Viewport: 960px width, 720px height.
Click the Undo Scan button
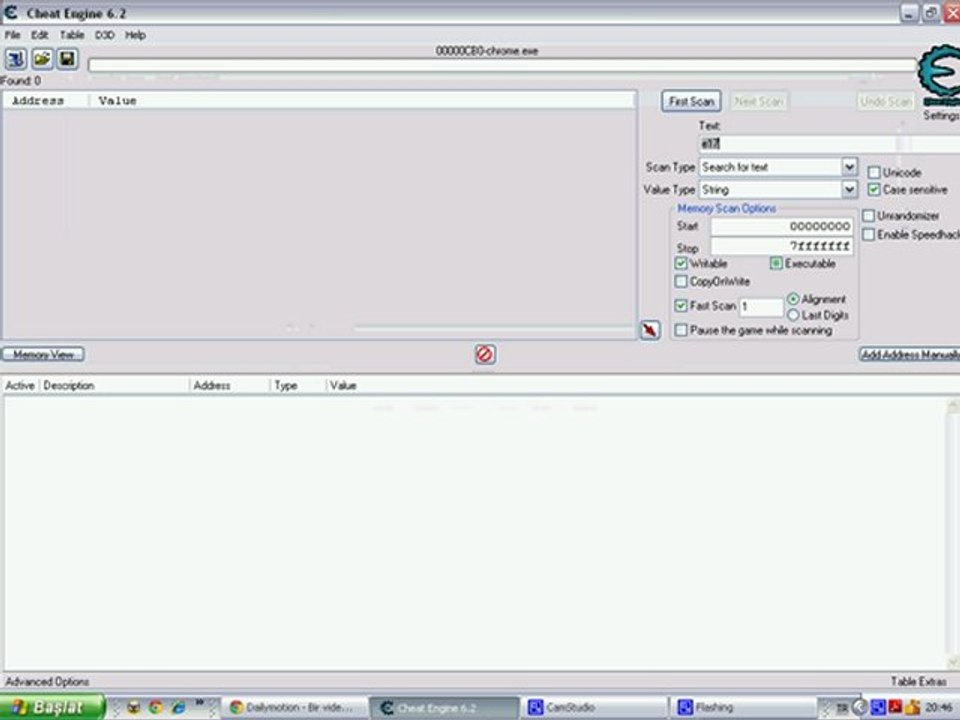click(886, 102)
